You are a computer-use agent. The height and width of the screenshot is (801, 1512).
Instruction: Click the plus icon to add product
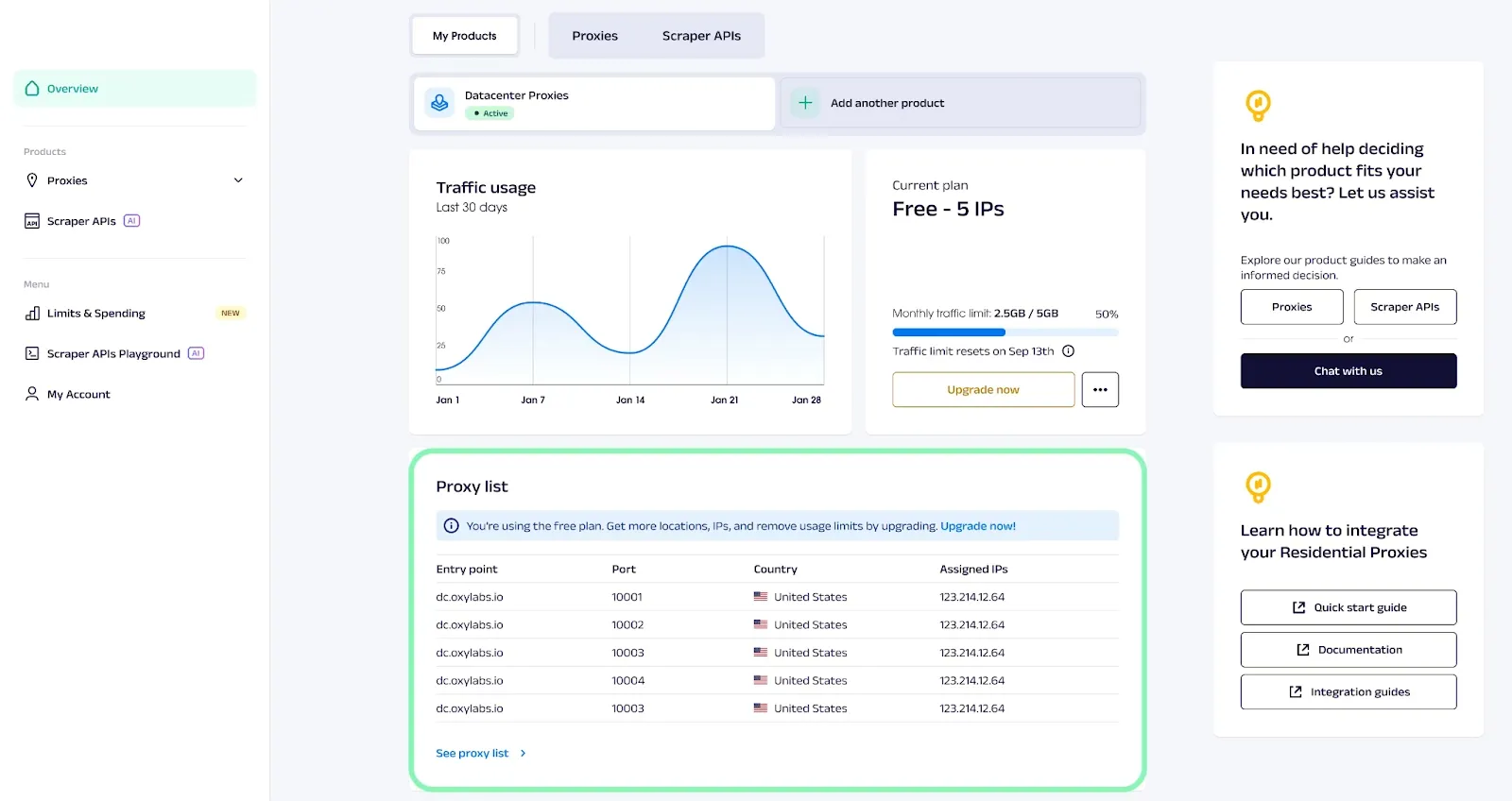[x=805, y=103]
